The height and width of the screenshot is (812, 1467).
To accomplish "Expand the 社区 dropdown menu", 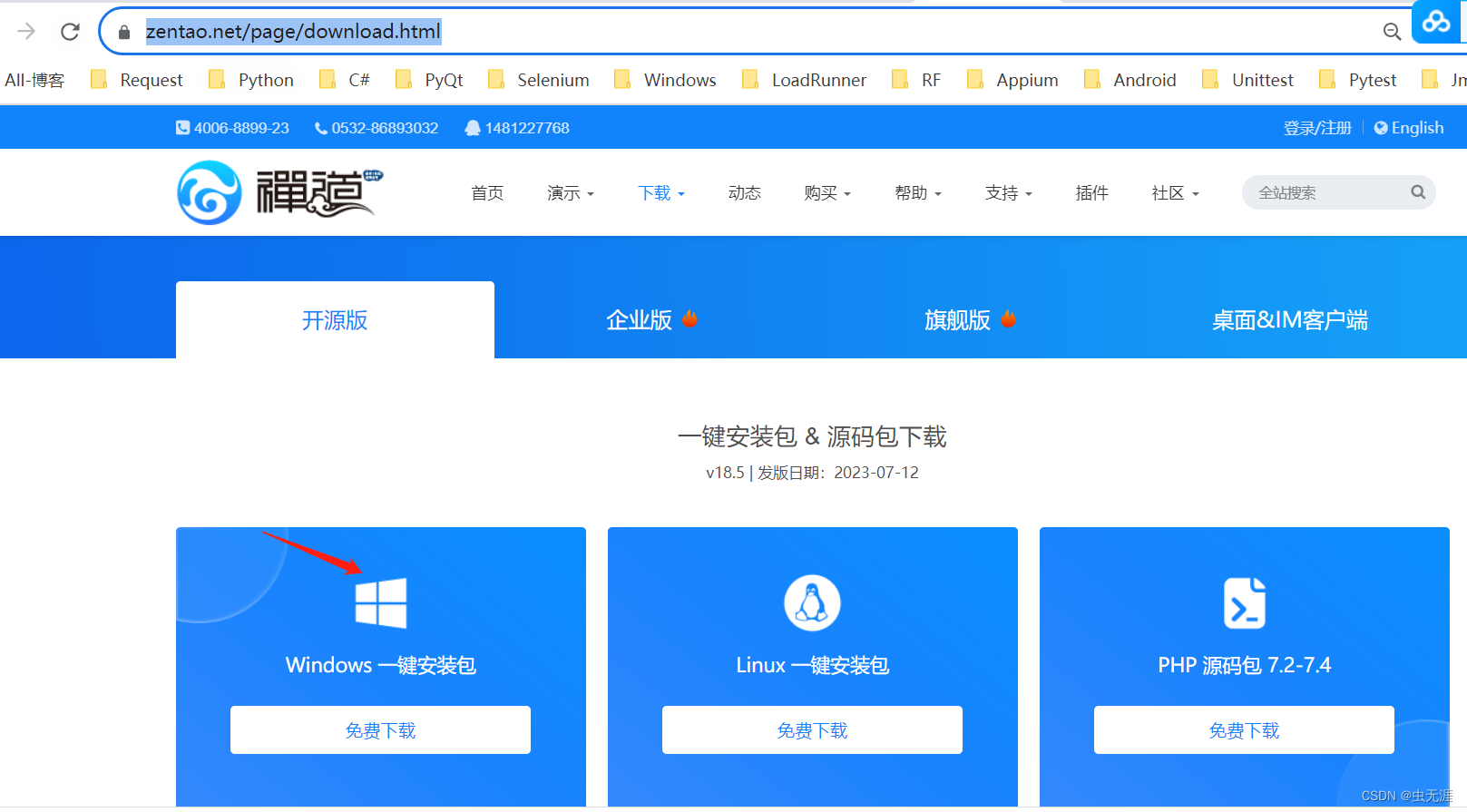I will [1176, 192].
